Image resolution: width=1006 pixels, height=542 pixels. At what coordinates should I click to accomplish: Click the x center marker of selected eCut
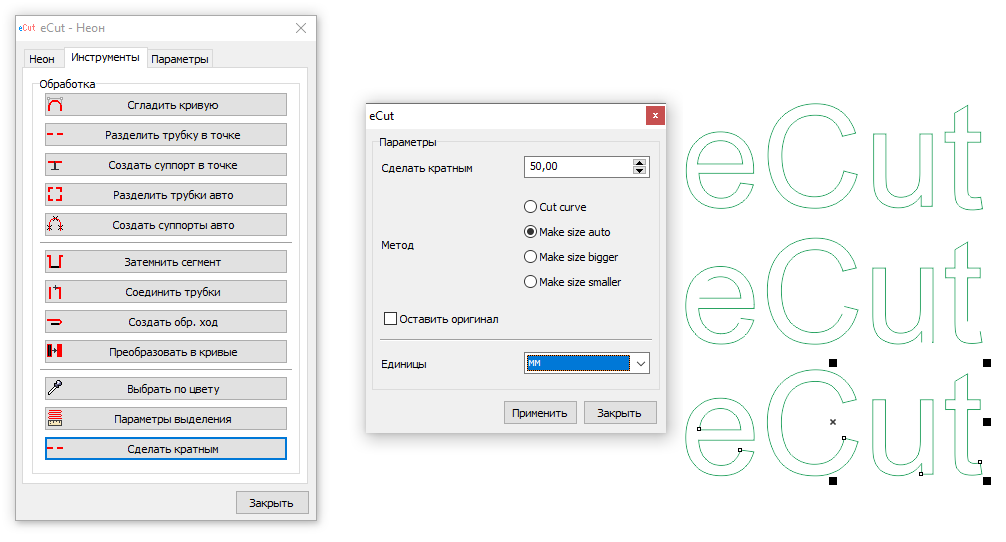[x=833, y=421]
